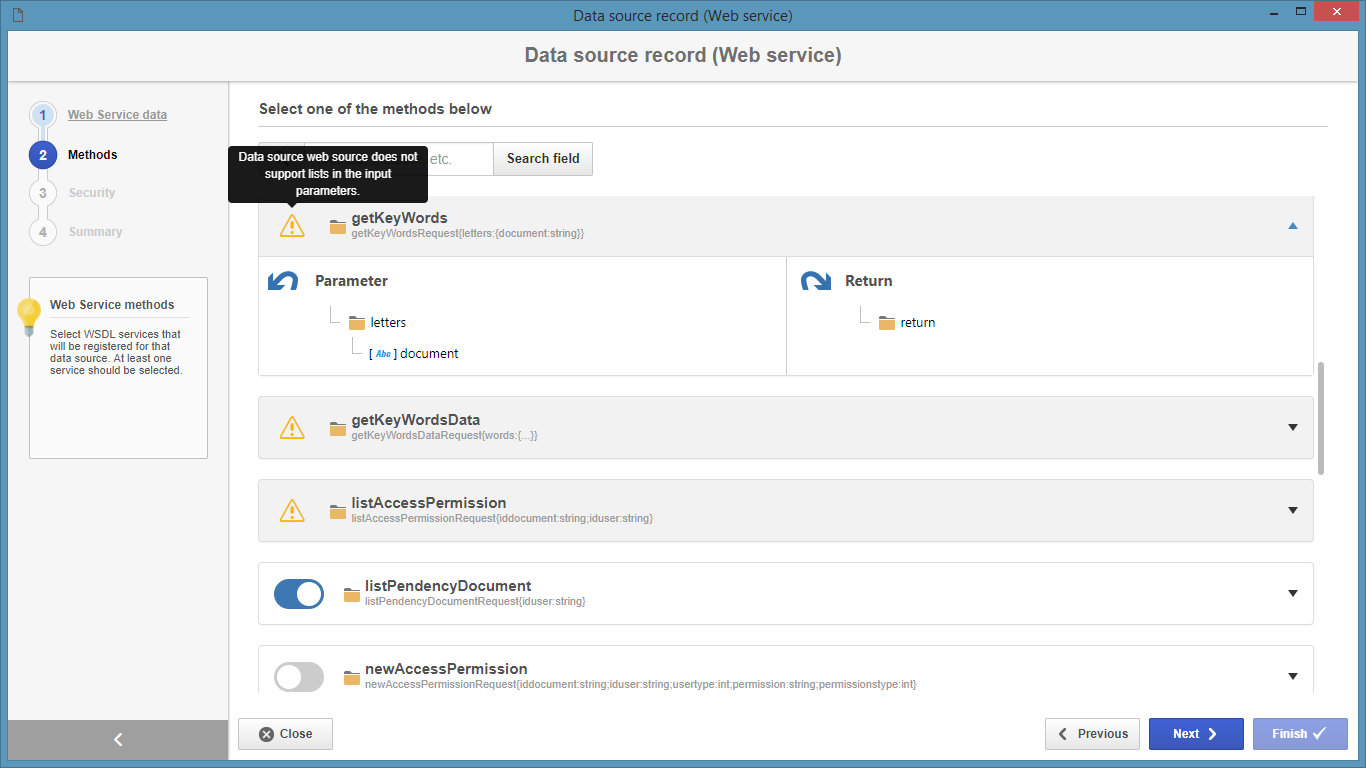1366x768 pixels.
Task: Expand the listPendencyDocument method details
Action: click(x=1292, y=594)
